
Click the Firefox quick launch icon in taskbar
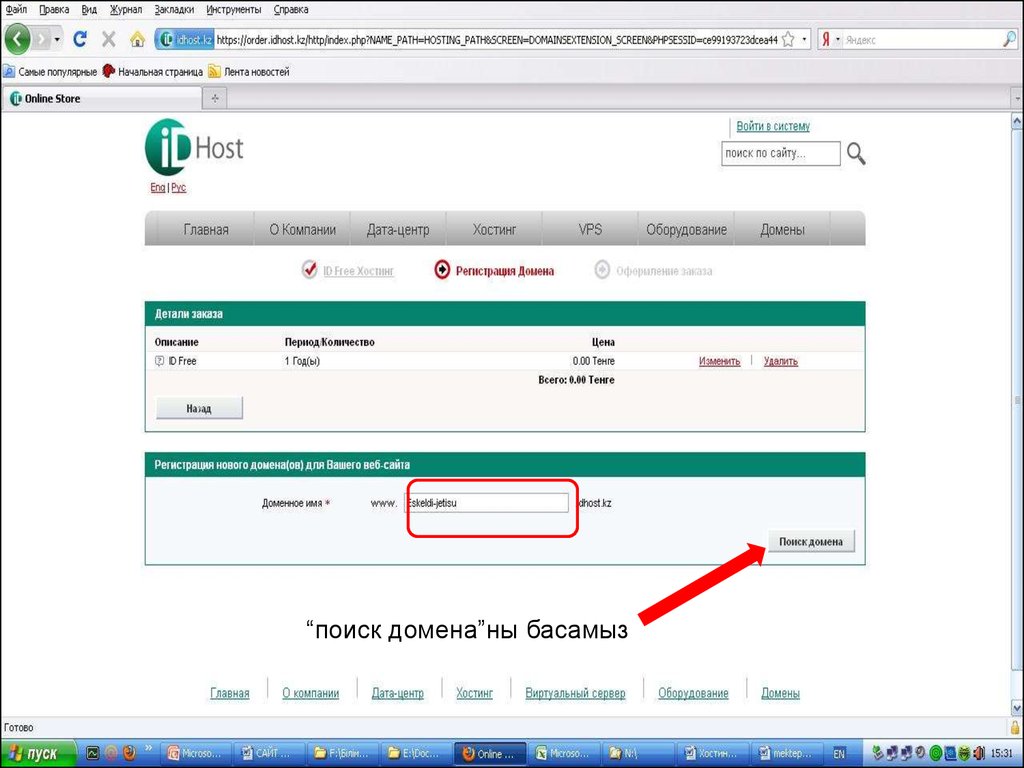point(129,753)
